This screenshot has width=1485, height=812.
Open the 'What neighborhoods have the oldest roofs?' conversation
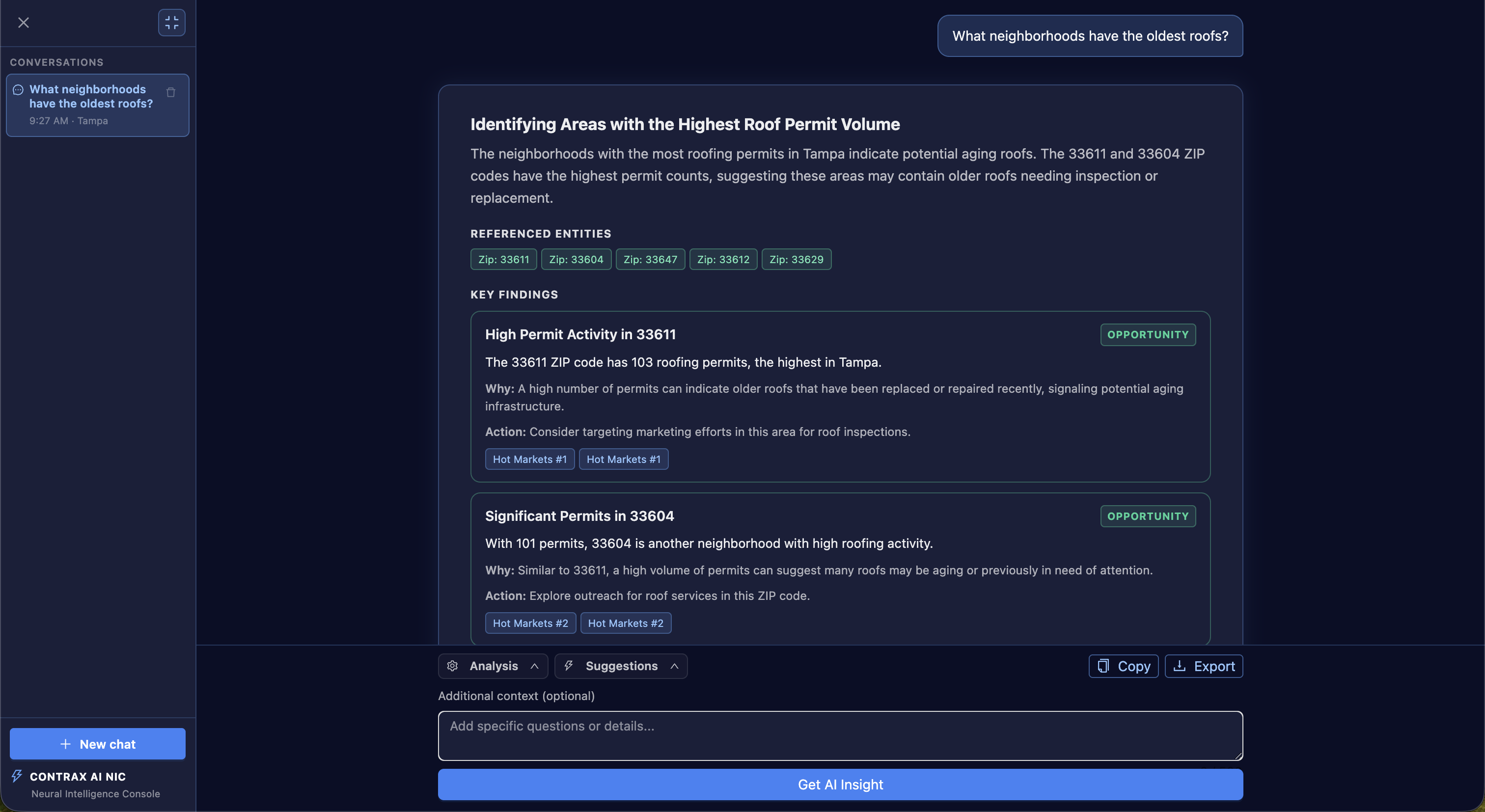click(97, 105)
